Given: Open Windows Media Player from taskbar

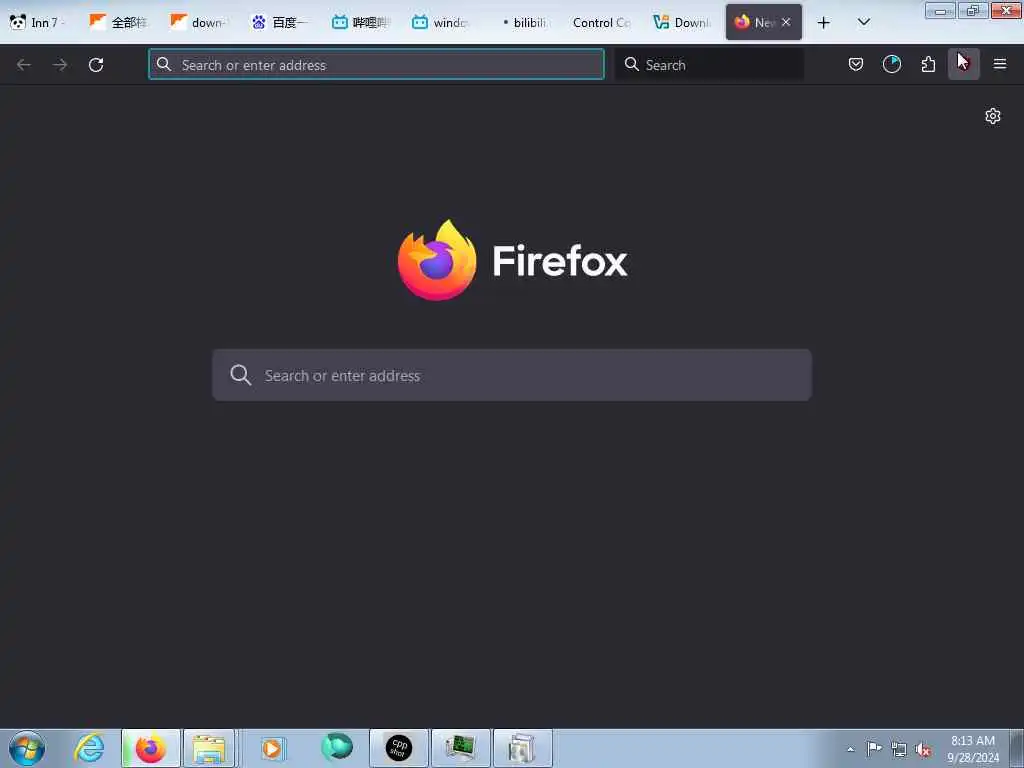Looking at the screenshot, I should pyautogui.click(x=272, y=748).
